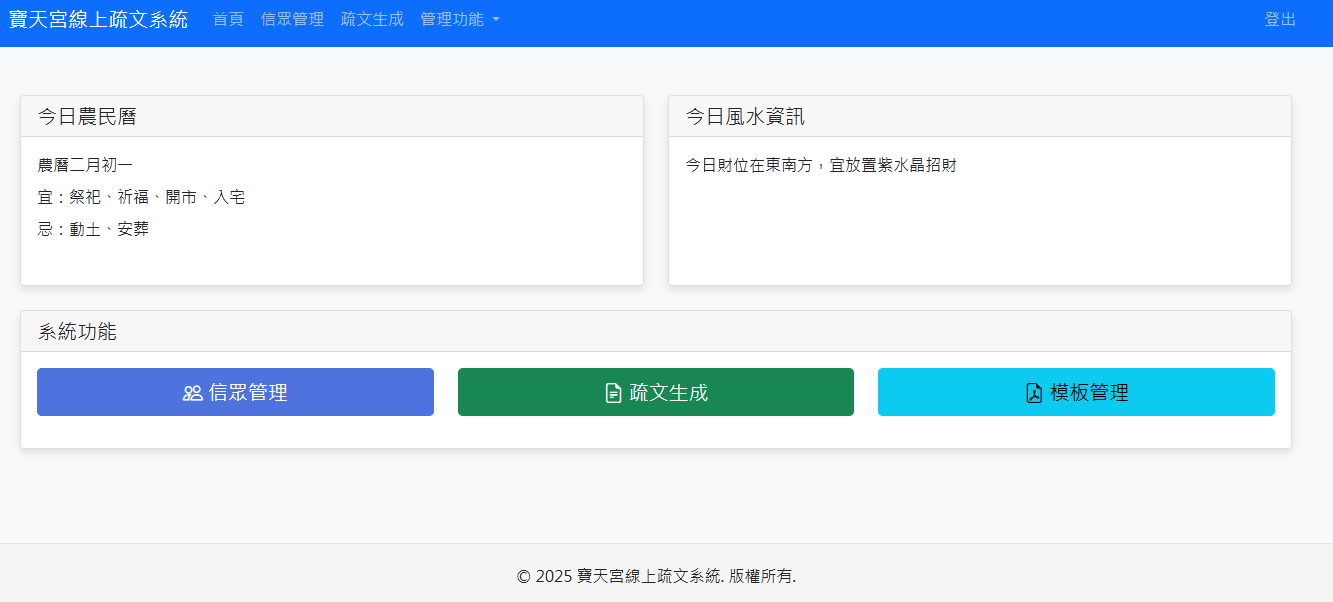The image size is (1333, 602).
Task: Select the 系統功能 section header
Action: coord(76,331)
